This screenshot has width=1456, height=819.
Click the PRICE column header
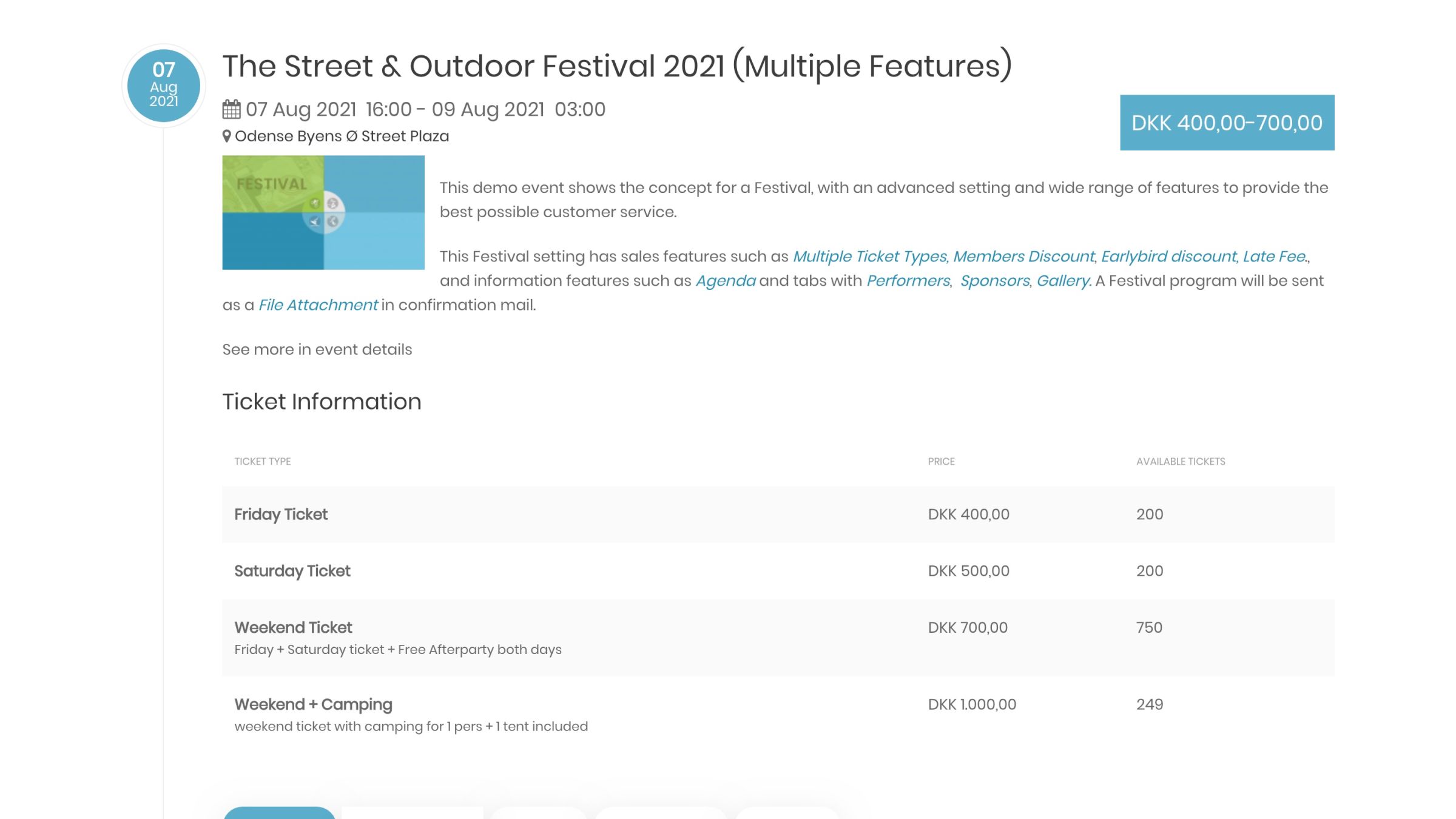[x=942, y=462]
